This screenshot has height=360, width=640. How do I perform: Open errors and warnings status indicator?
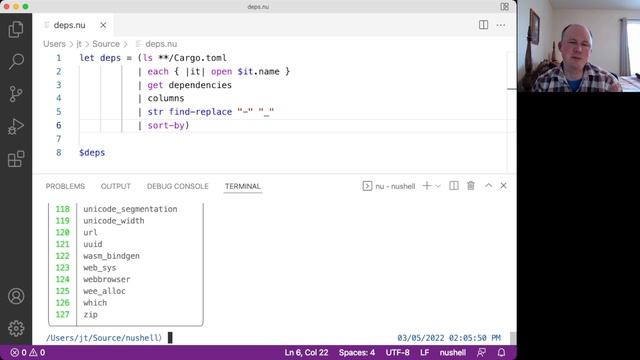tap(27, 352)
